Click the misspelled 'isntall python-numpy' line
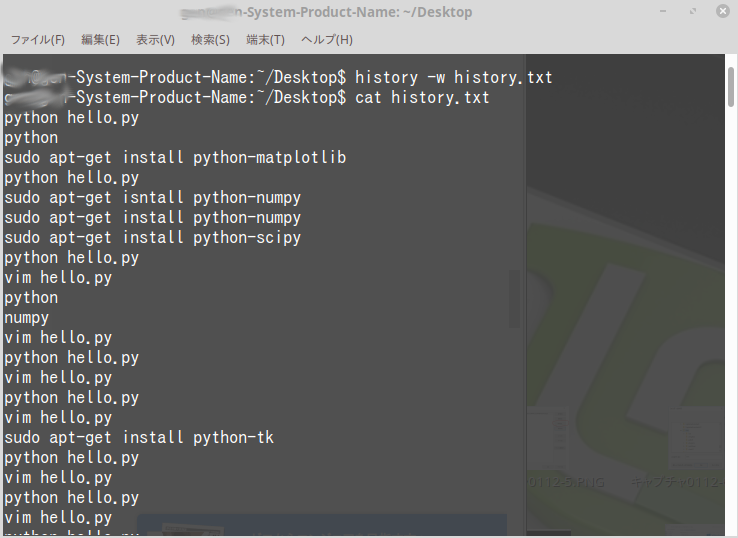The width and height of the screenshot is (738, 538). 152,198
